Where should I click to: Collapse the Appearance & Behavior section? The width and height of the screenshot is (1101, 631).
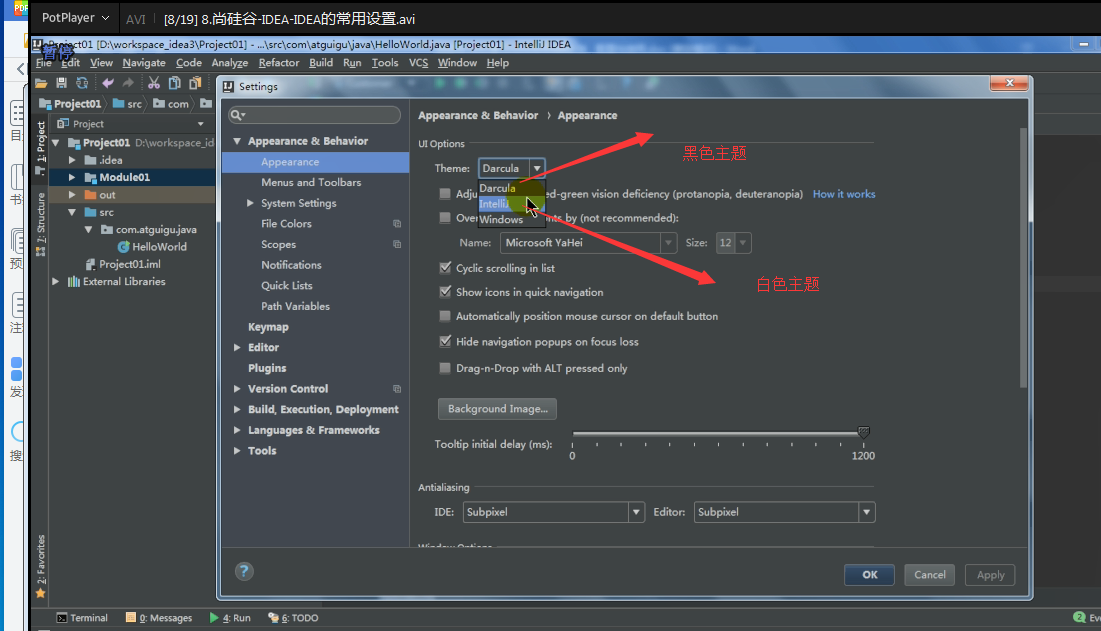(237, 141)
